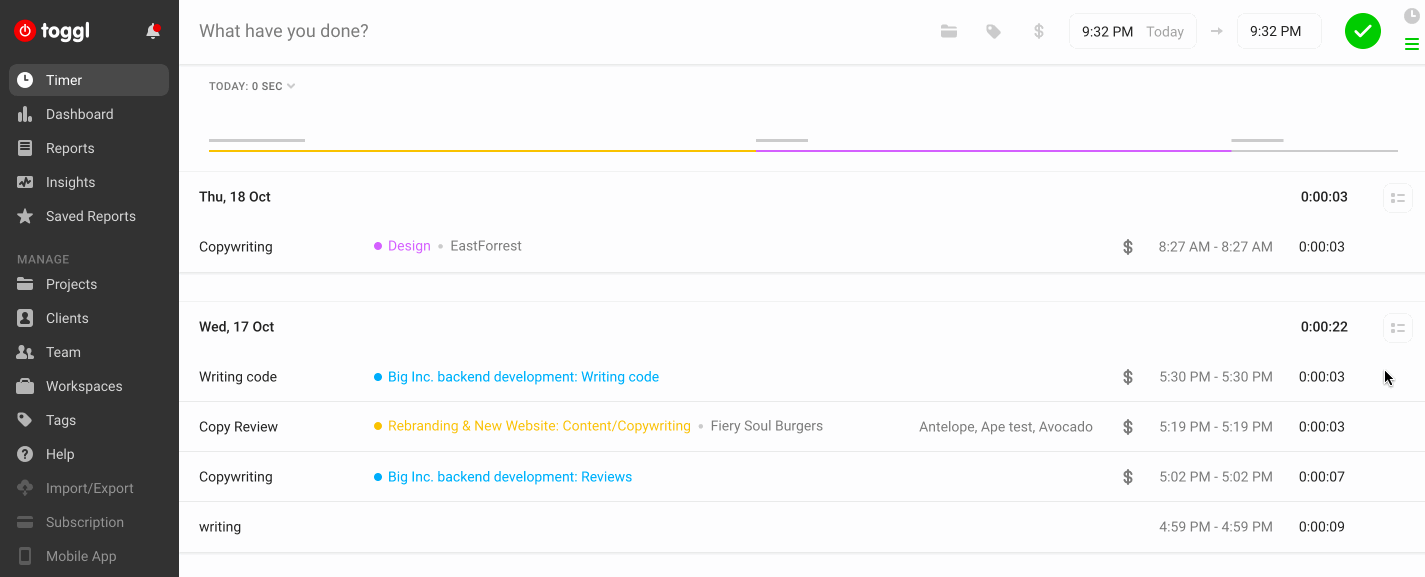This screenshot has height=577, width=1425.
Task: Click the Toggl logo
Action: point(52,31)
